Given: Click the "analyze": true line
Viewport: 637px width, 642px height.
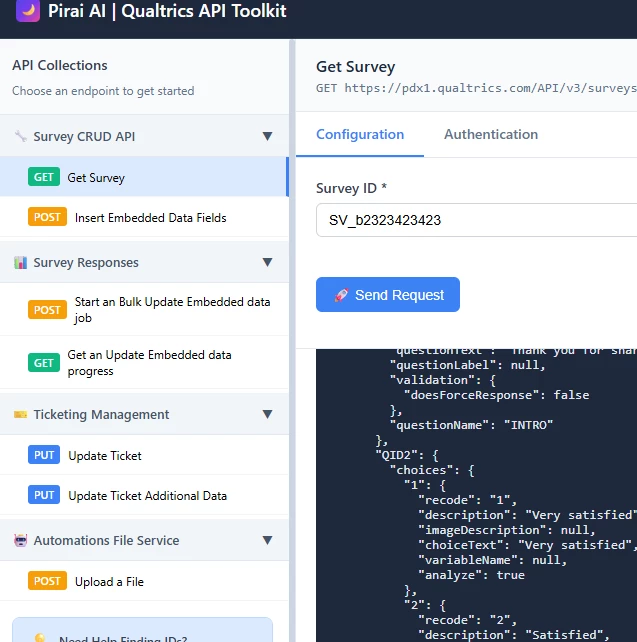Looking at the screenshot, I should 471,575.
